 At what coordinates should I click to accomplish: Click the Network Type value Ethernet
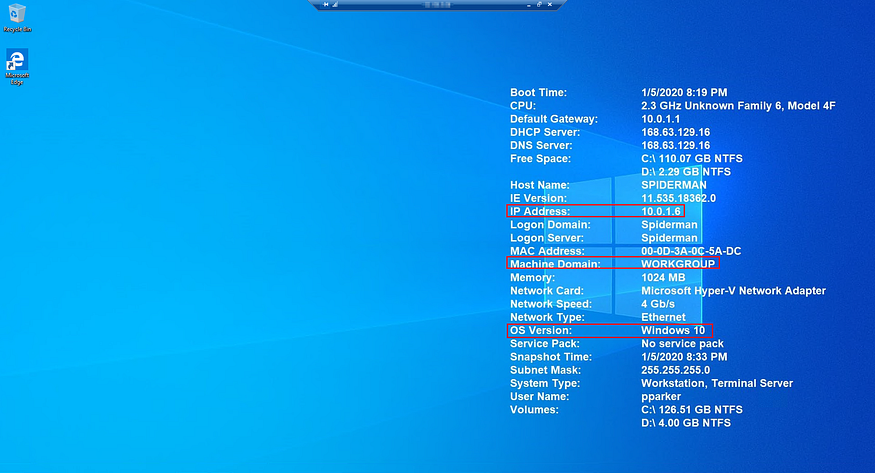[x=664, y=317]
